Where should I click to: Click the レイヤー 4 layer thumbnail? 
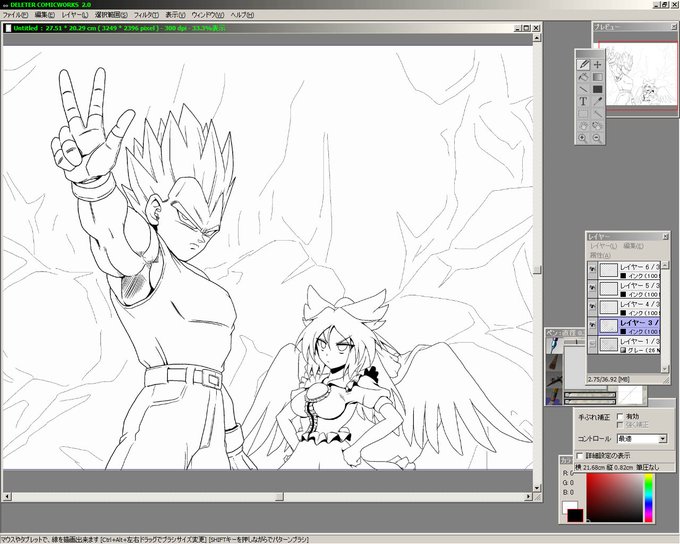click(608, 307)
